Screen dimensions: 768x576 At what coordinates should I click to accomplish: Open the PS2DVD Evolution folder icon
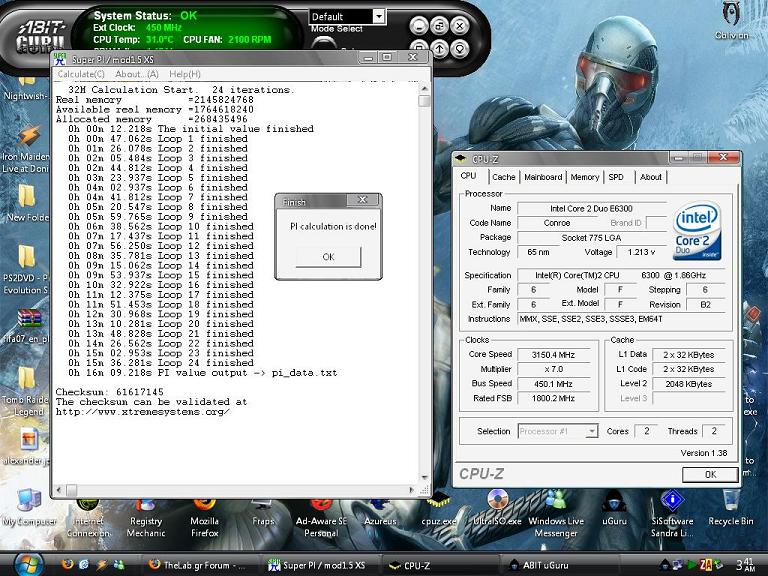pos(25,270)
